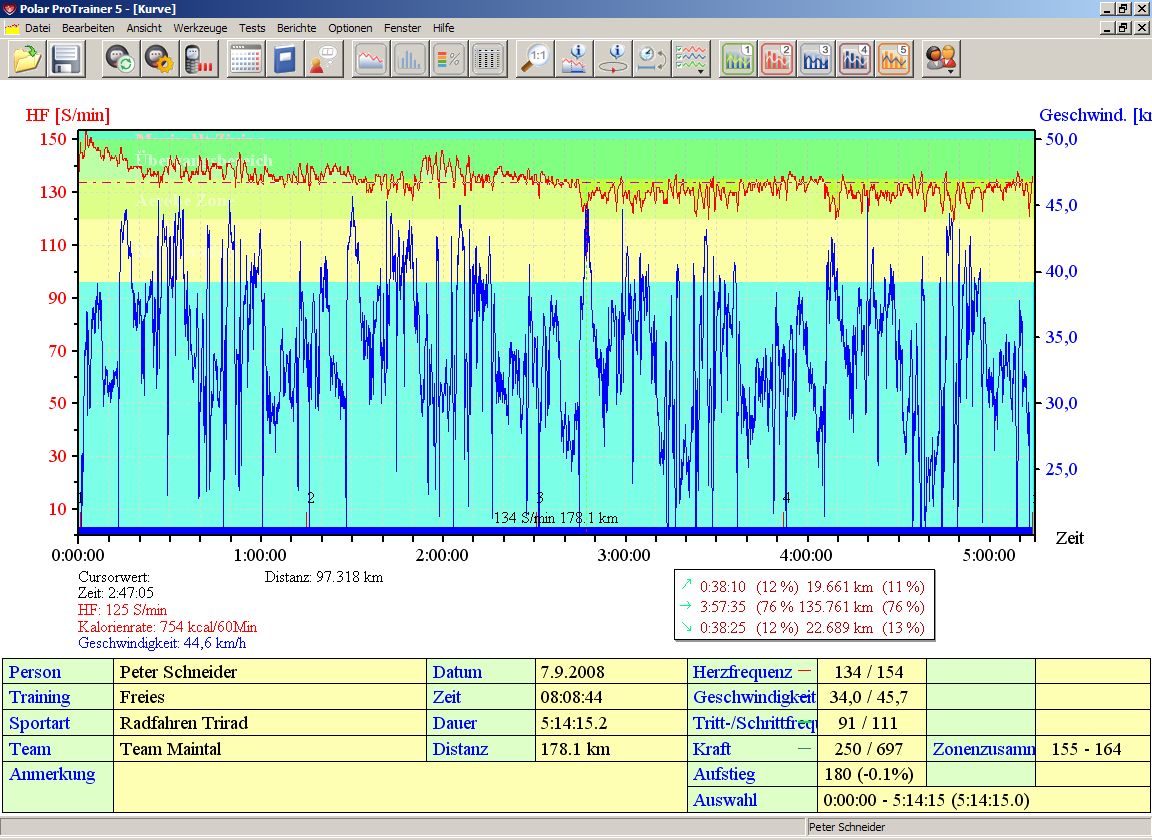Screen dimensions: 1152x840
Task: Click the watch synchronization icon
Action: coord(121,59)
